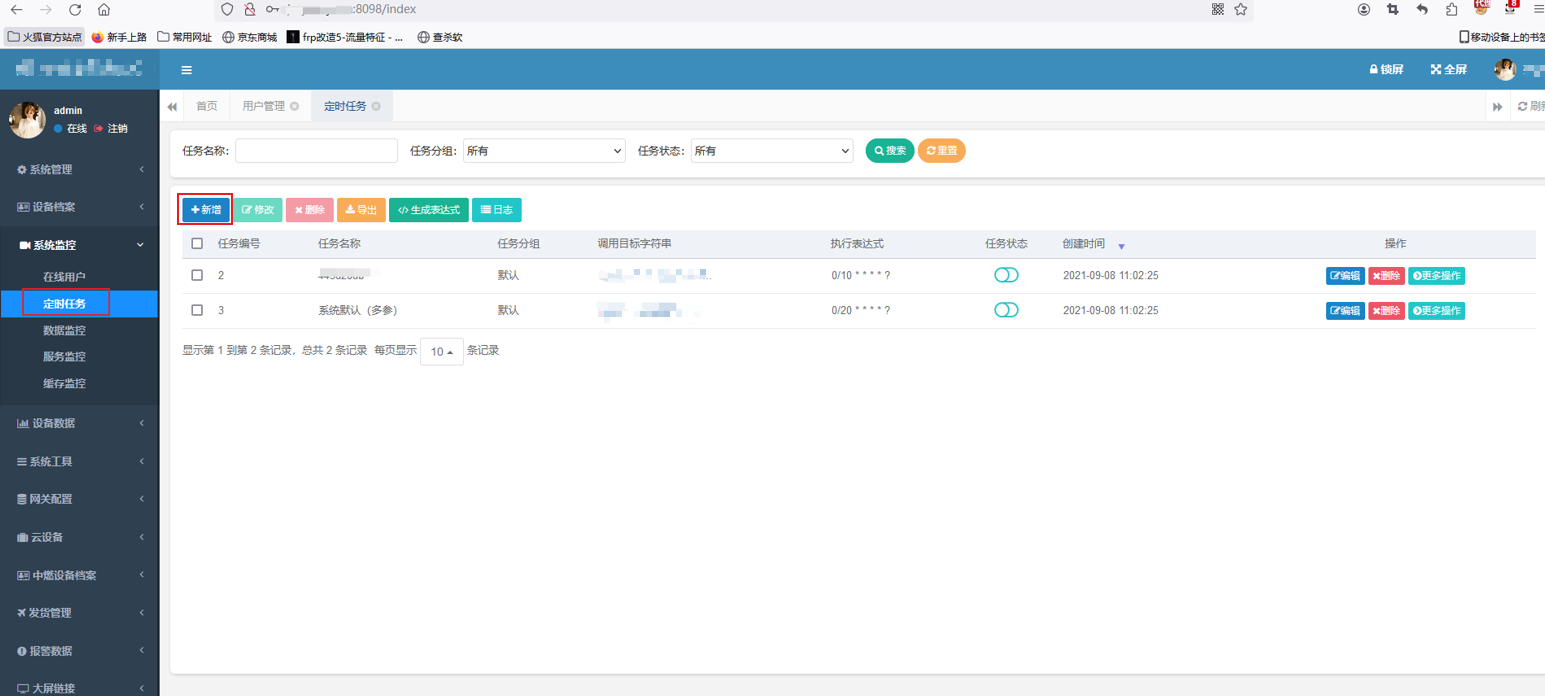Expand 报警数据 sidebar menu
The height and width of the screenshot is (696, 1545).
(79, 651)
